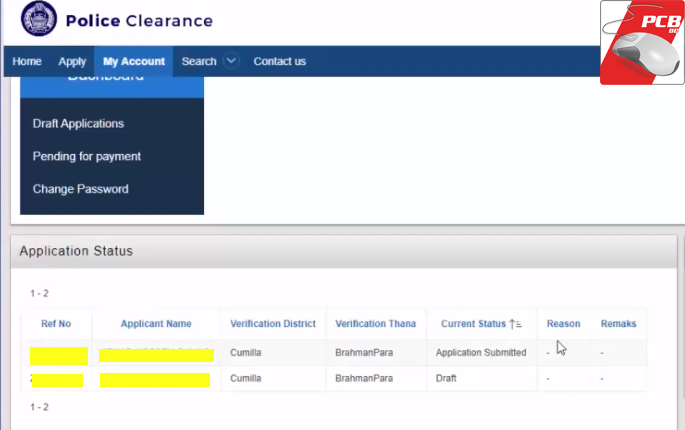The width and height of the screenshot is (685, 430).
Task: Sort by Verification District column header
Action: coord(273,324)
